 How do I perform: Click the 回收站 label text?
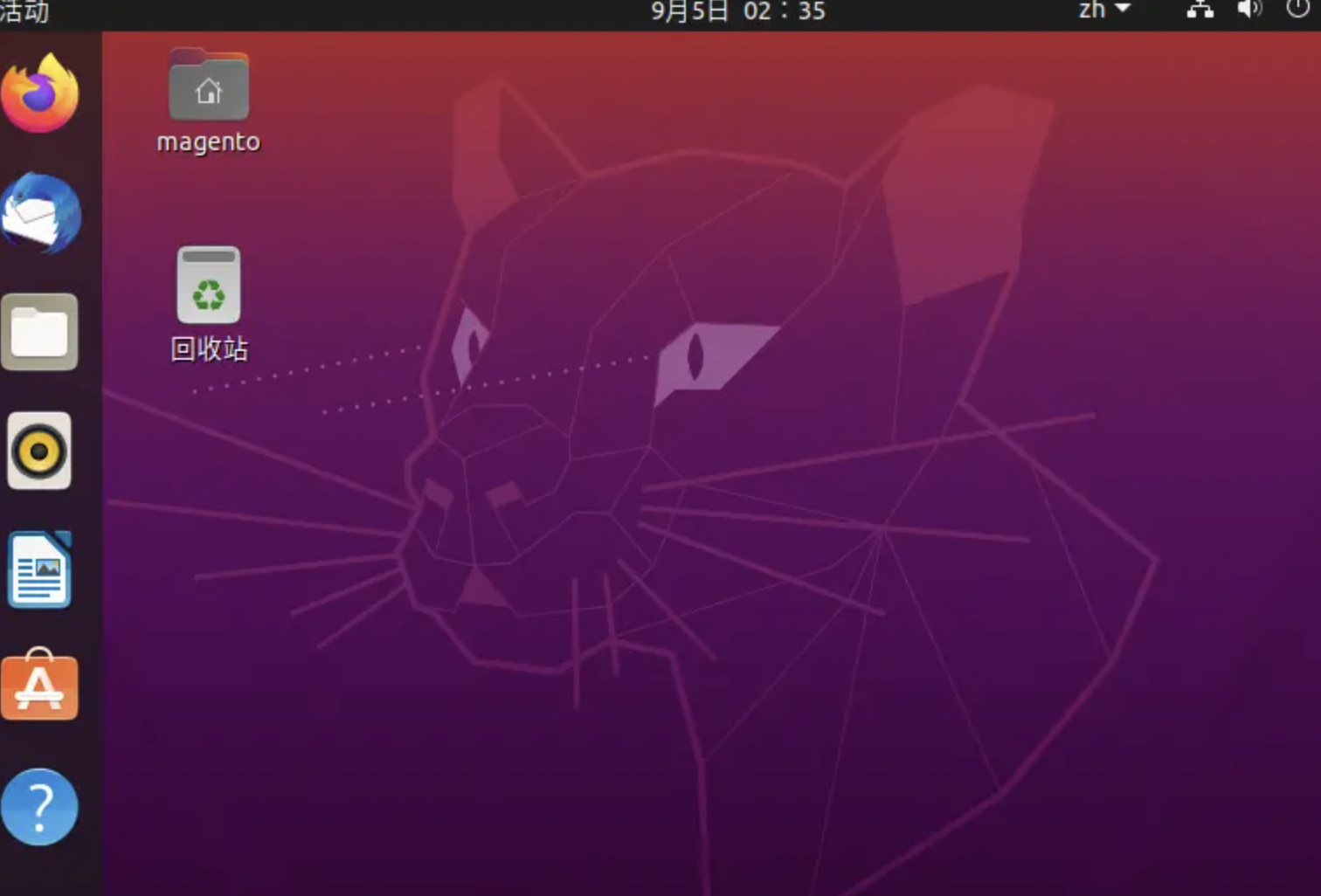pyautogui.click(x=209, y=349)
